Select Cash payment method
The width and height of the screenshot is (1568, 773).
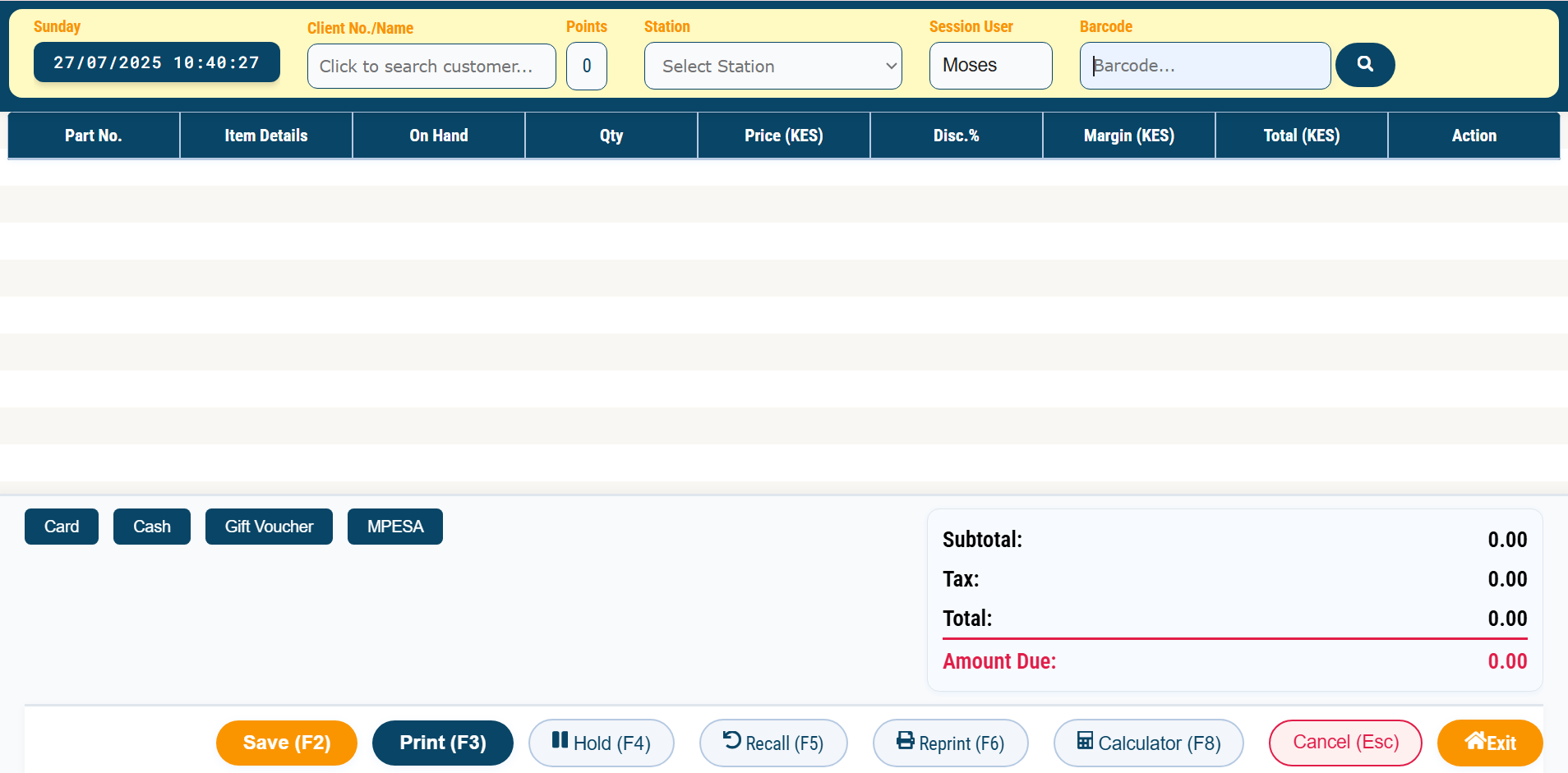tap(152, 527)
